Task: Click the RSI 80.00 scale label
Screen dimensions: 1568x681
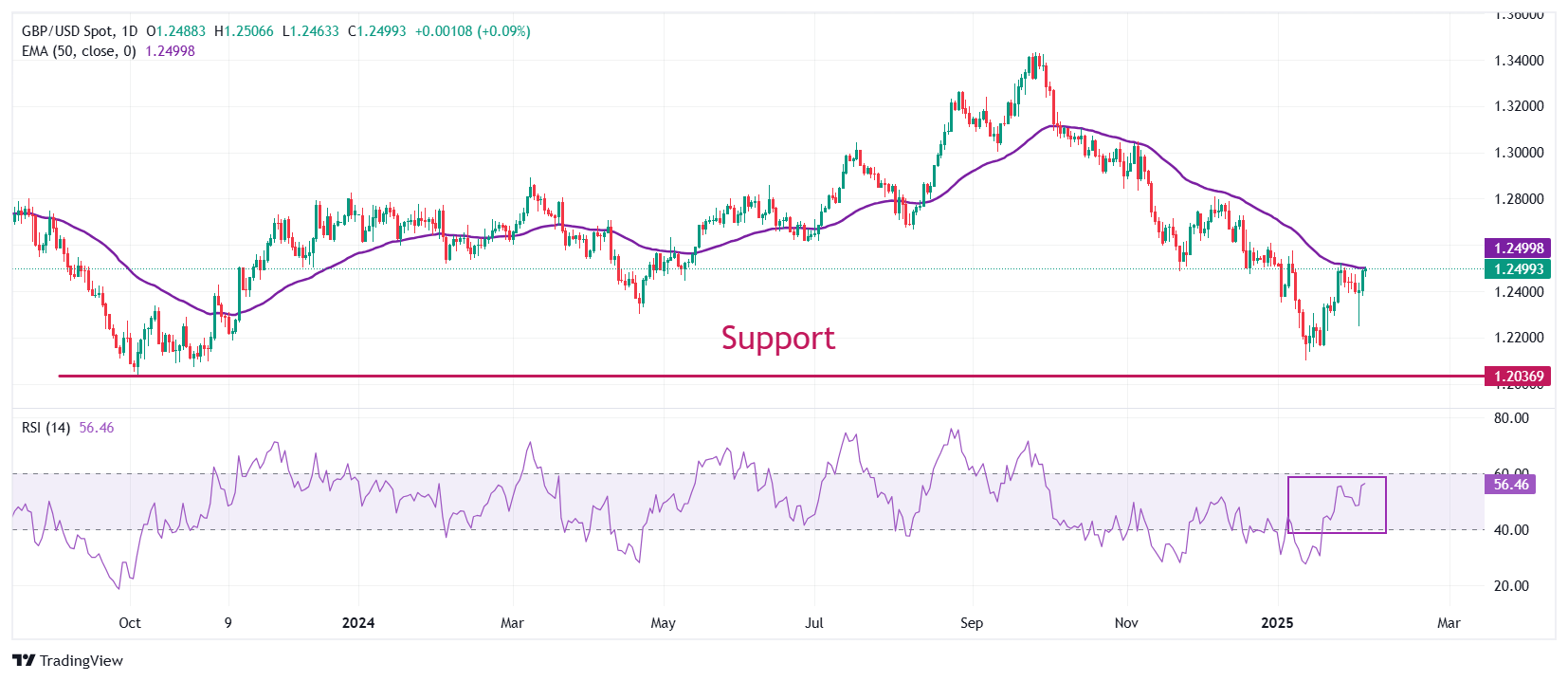Action: point(1511,418)
